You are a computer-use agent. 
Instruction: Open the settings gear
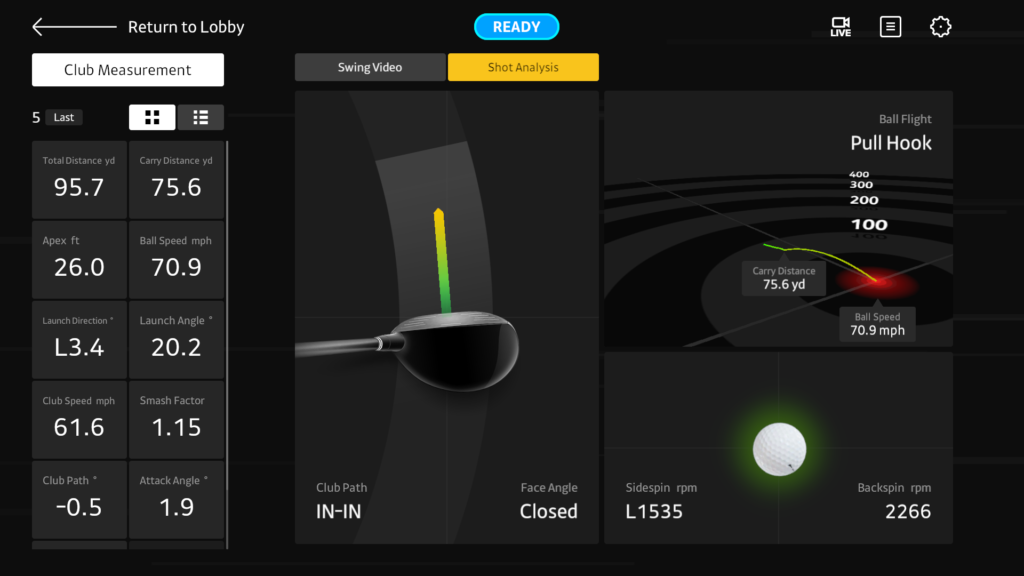(x=940, y=27)
